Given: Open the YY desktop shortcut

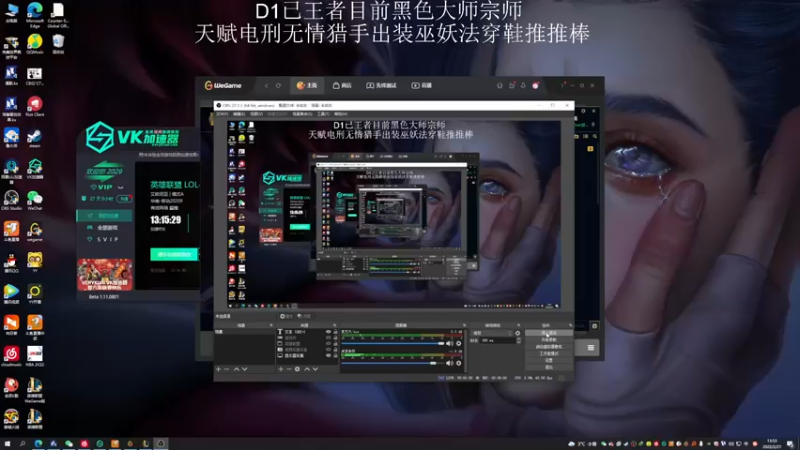Looking at the screenshot, I should click(35, 263).
